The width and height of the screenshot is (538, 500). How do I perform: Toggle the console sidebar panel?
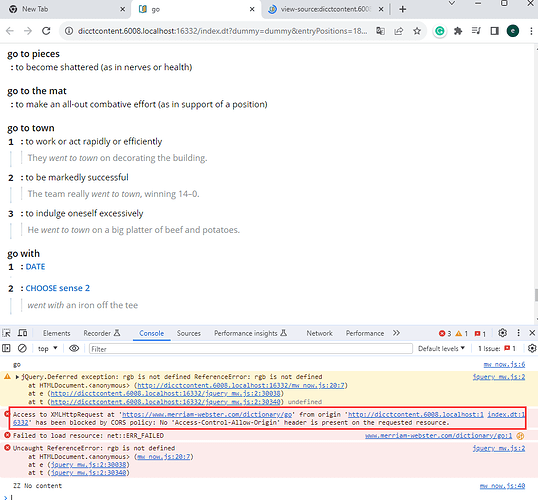coord(6,348)
